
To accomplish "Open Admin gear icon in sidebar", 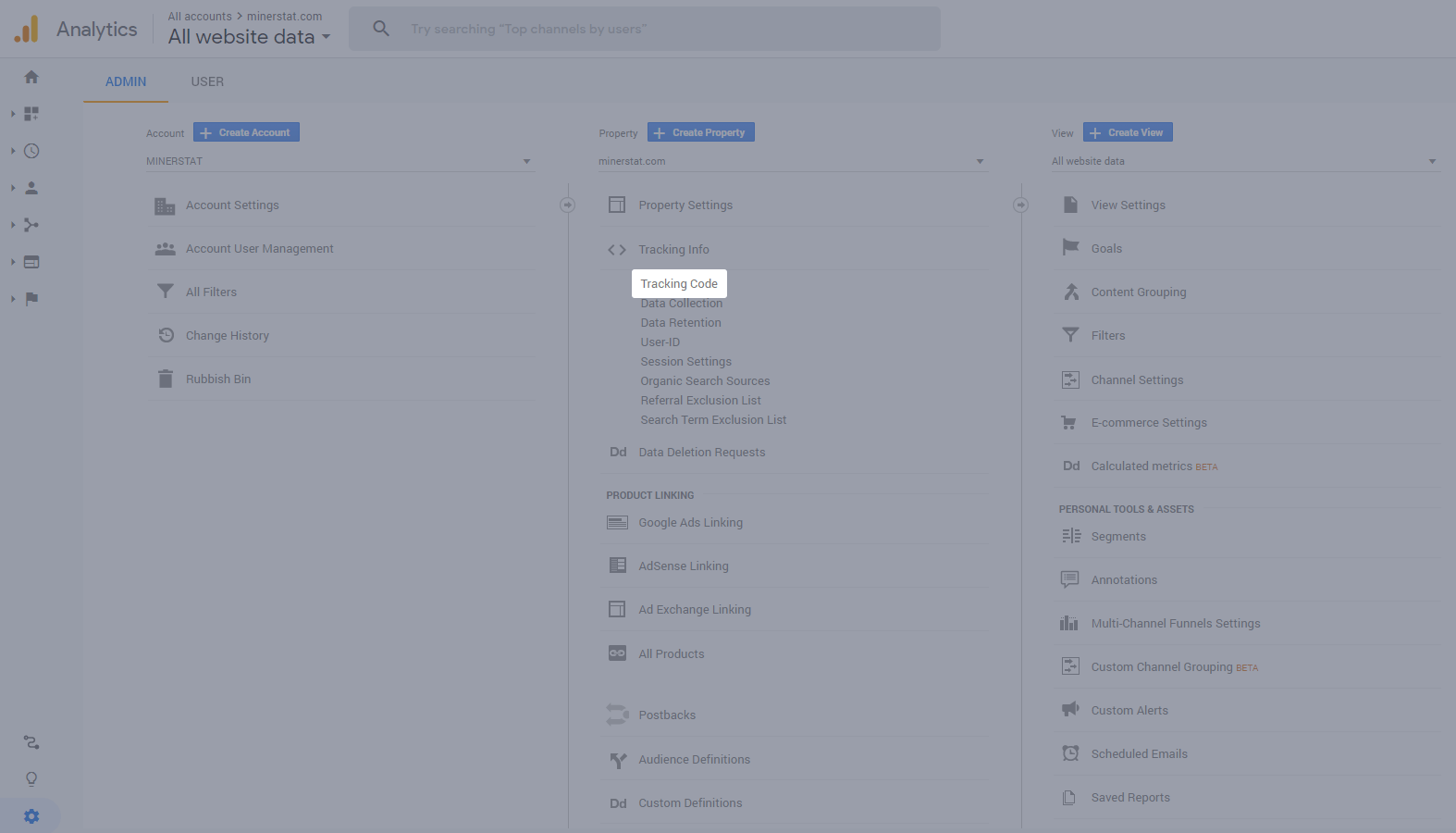I will [31, 816].
